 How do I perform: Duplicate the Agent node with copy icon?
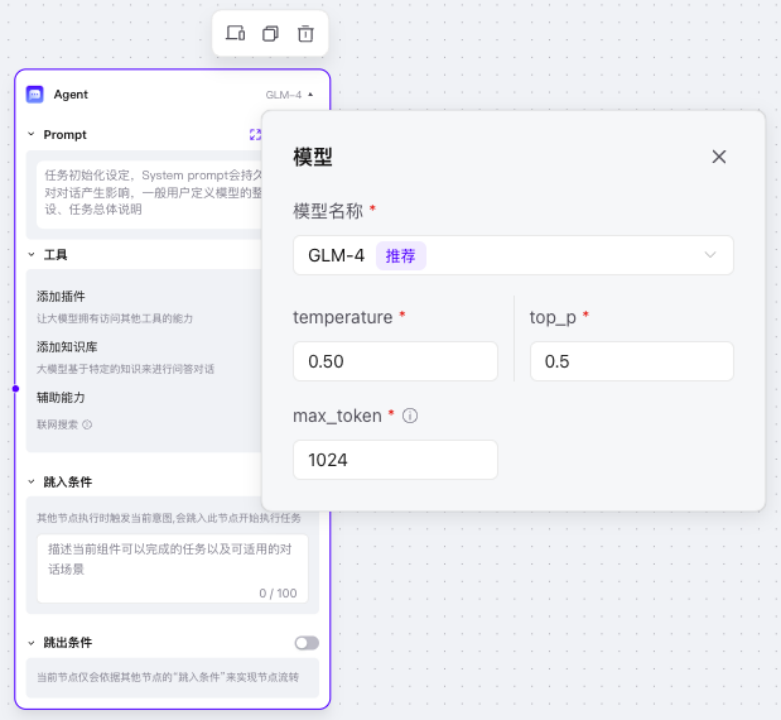tap(270, 33)
